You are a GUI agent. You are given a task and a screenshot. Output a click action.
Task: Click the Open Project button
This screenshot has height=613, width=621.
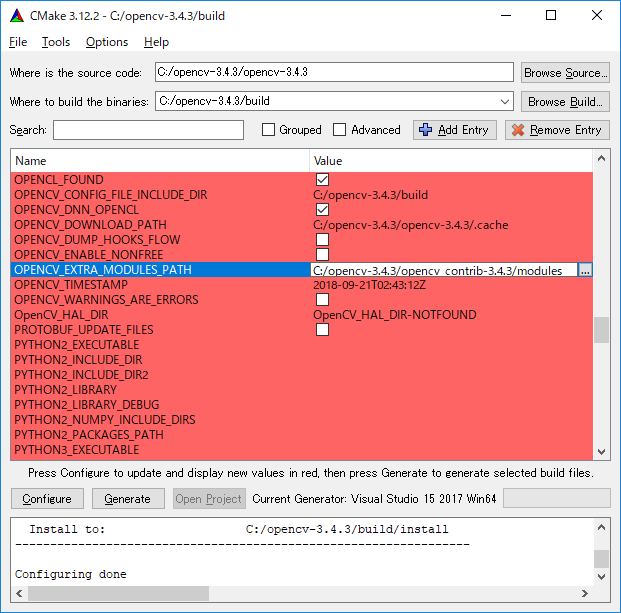[209, 499]
